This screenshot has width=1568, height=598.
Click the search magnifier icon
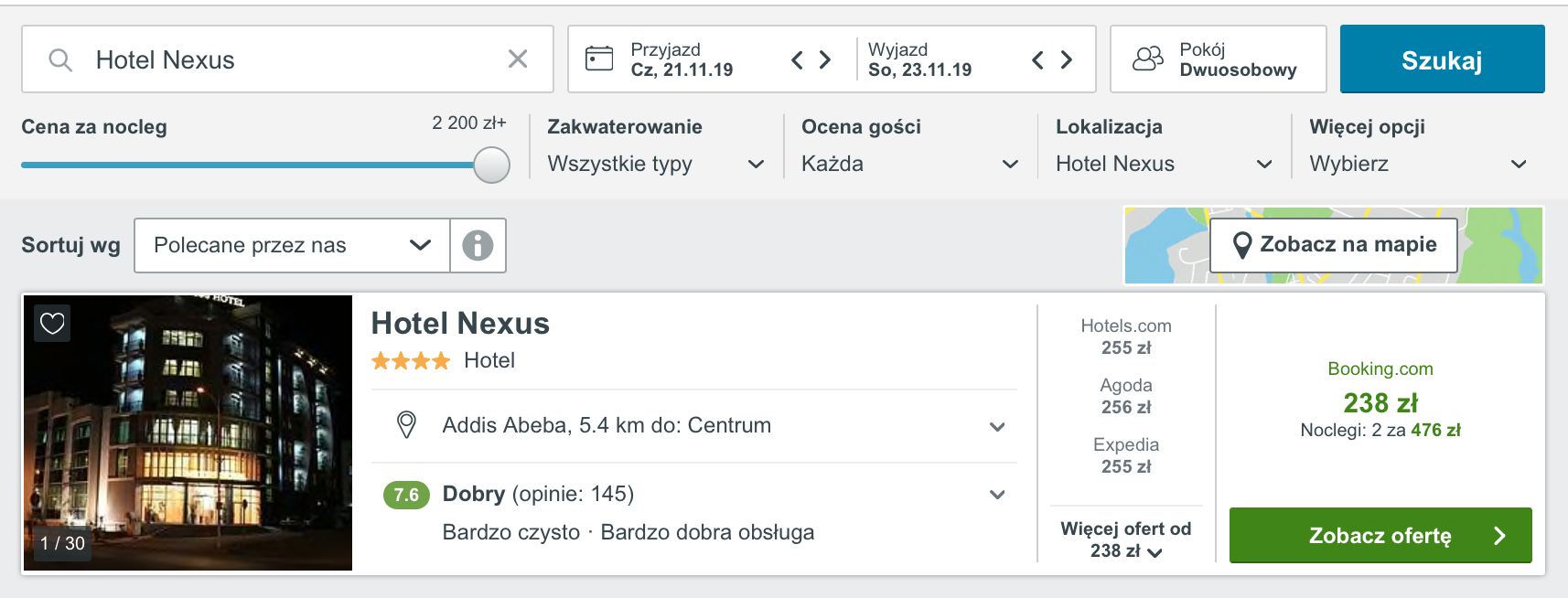point(60,60)
